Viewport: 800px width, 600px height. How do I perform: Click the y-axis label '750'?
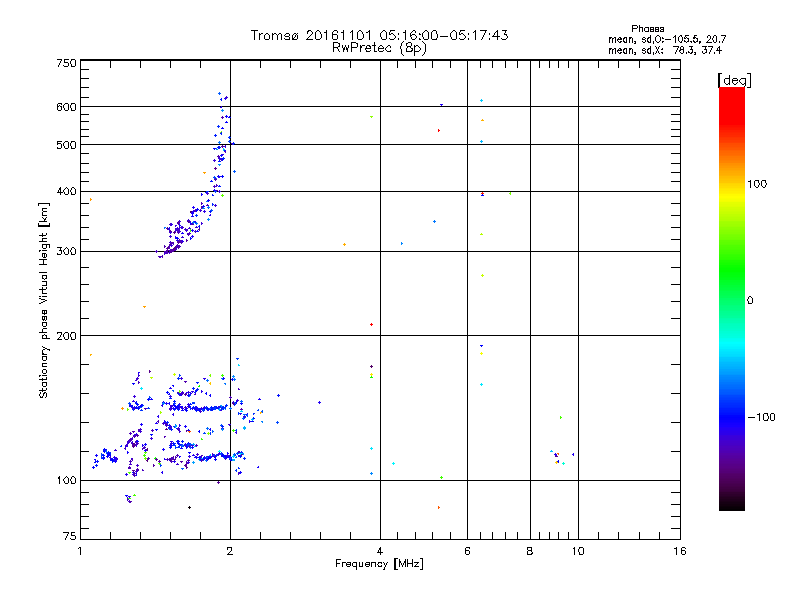[x=66, y=63]
